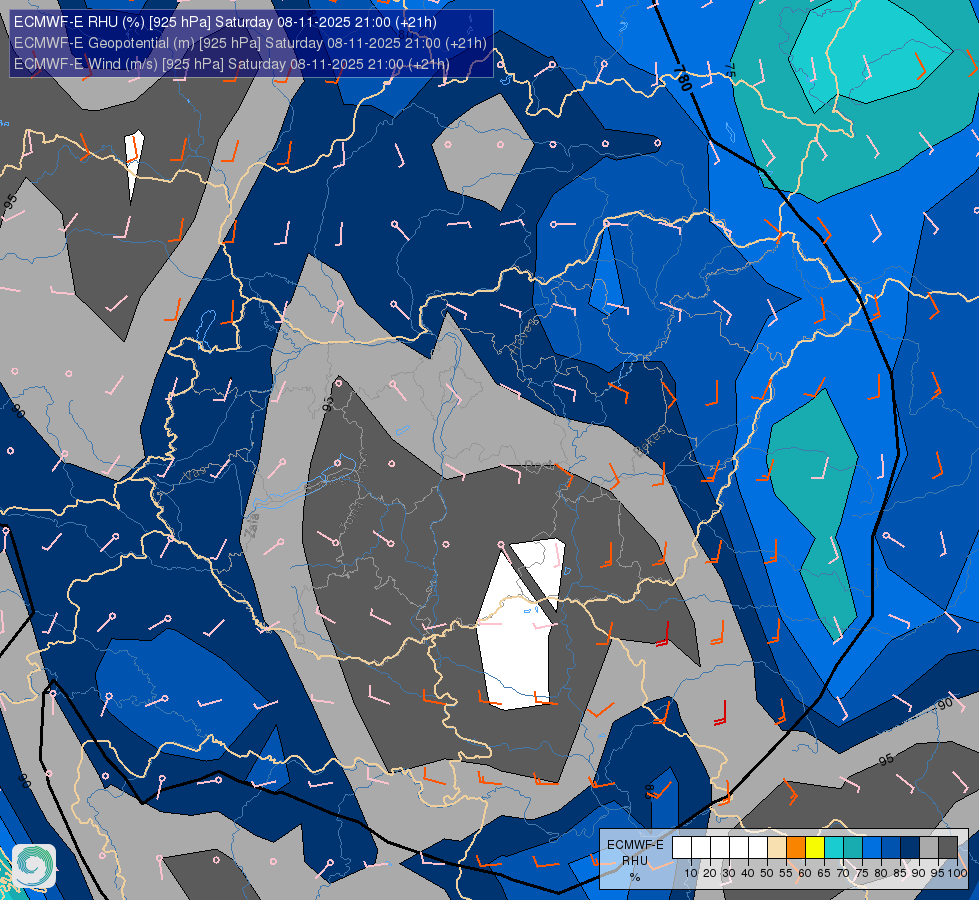Click the legend tick label 60
Image resolution: width=979 pixels, height=900 pixels.
805,873
